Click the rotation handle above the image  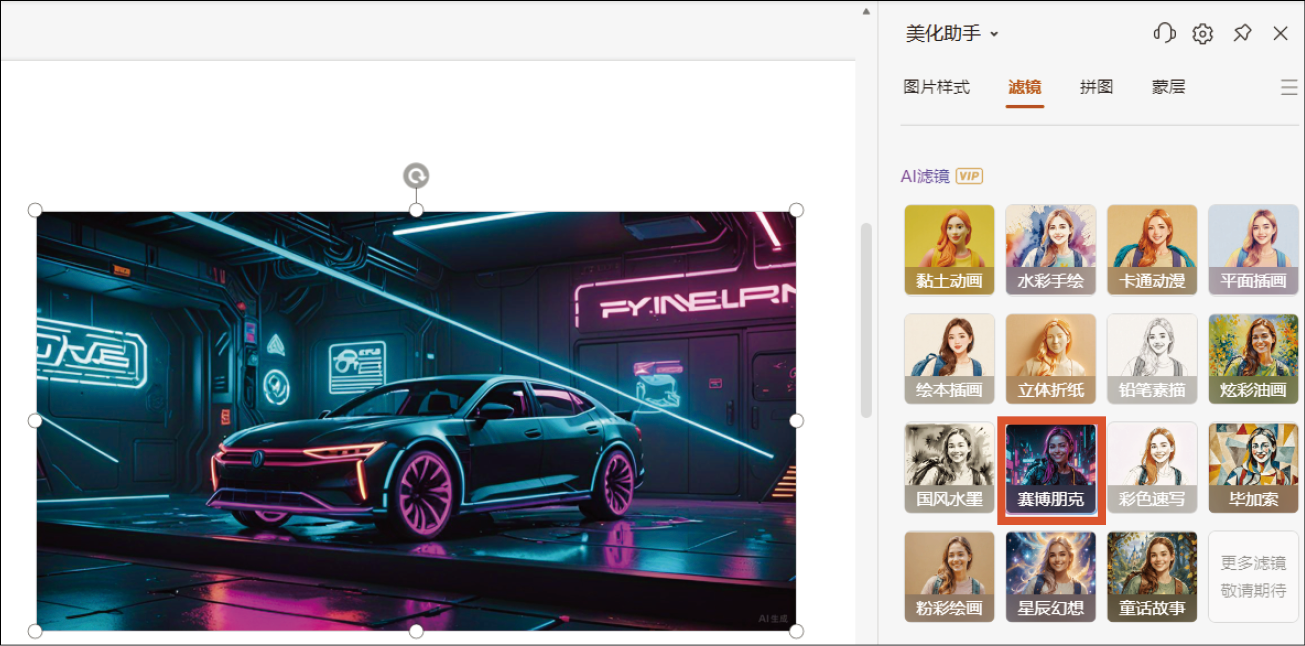416,177
